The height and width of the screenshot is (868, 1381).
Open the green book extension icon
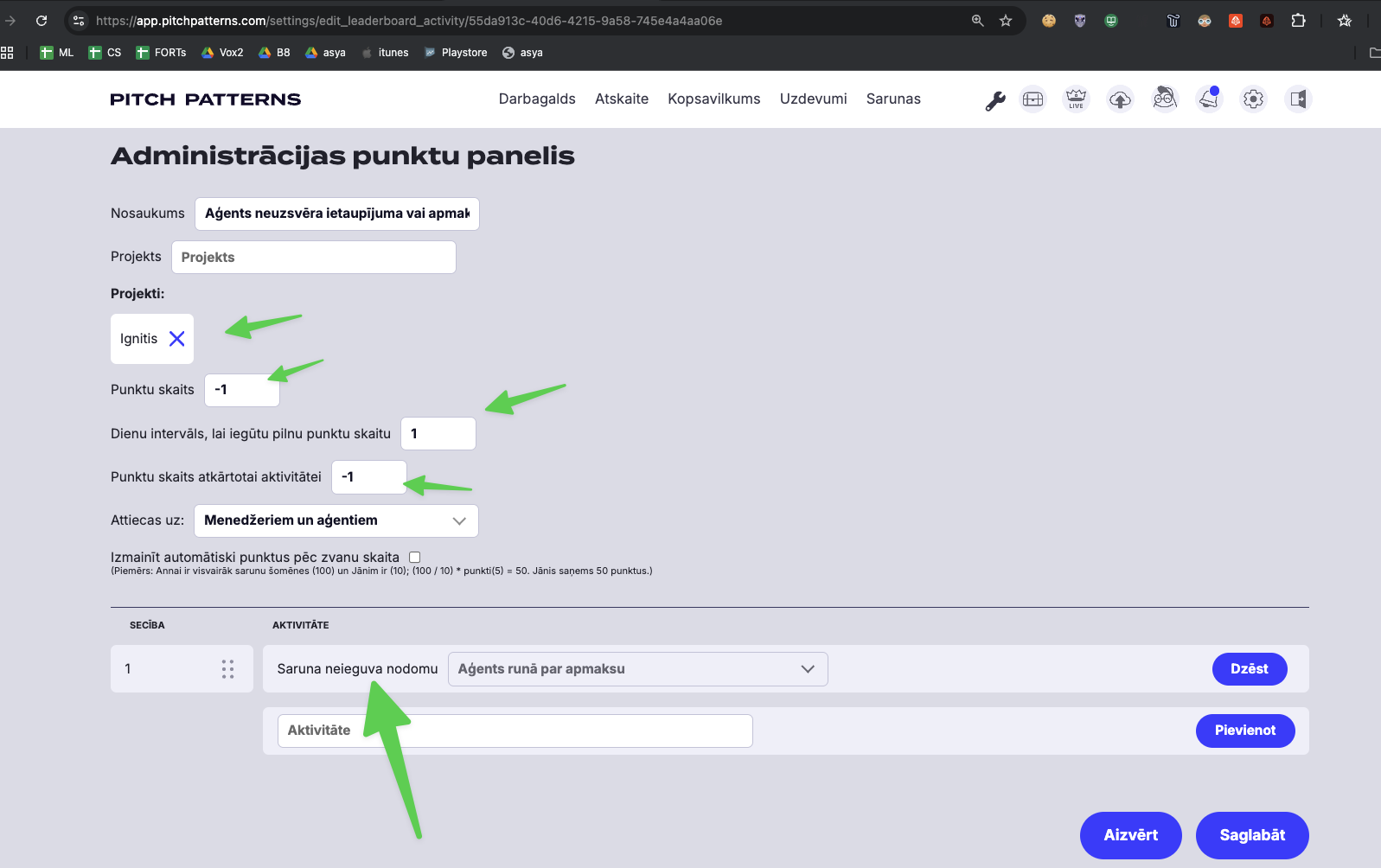tap(1111, 21)
